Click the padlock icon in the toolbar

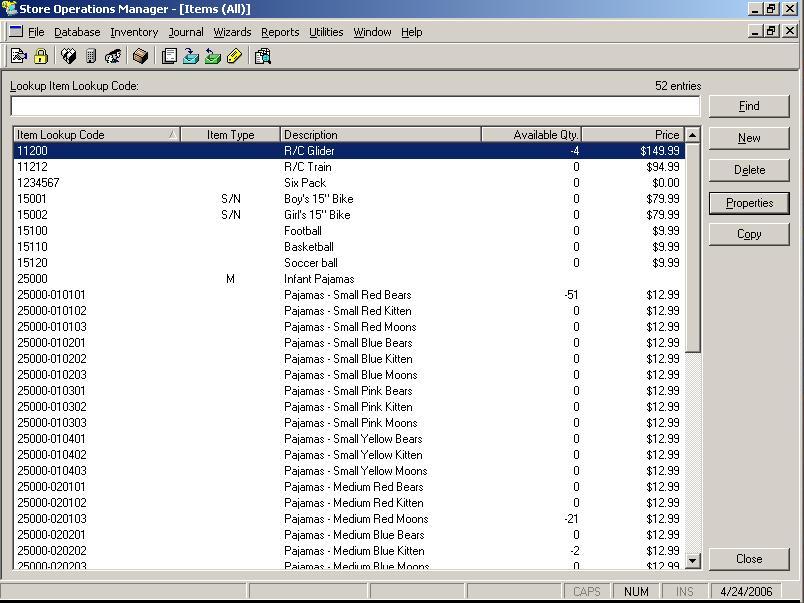point(41,57)
